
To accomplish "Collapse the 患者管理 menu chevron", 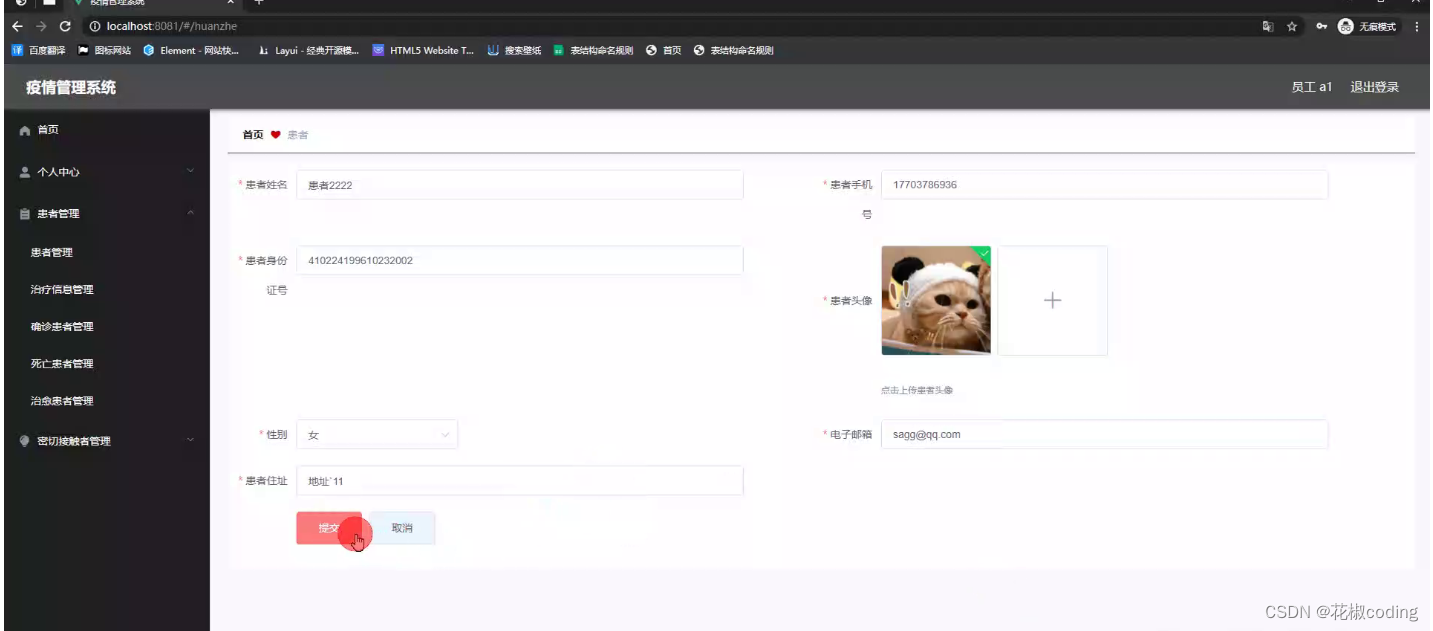I will 190,213.
